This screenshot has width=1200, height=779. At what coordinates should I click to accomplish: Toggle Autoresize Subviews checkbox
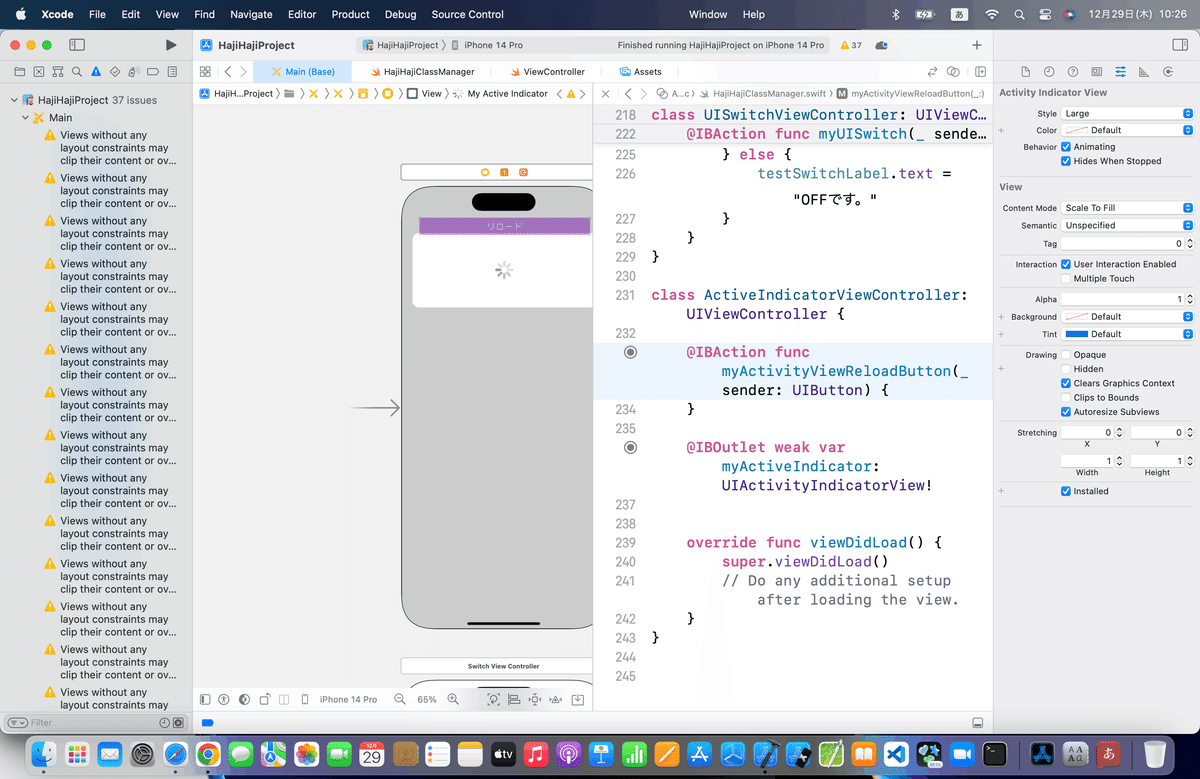[x=1066, y=412]
